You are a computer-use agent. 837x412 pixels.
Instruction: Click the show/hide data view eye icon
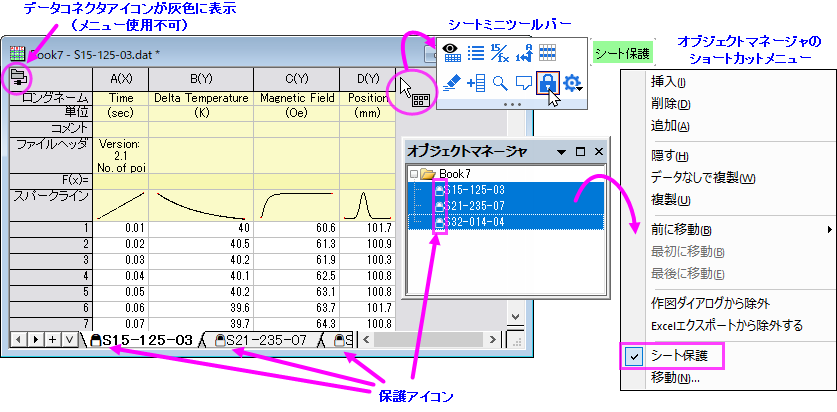(x=452, y=52)
